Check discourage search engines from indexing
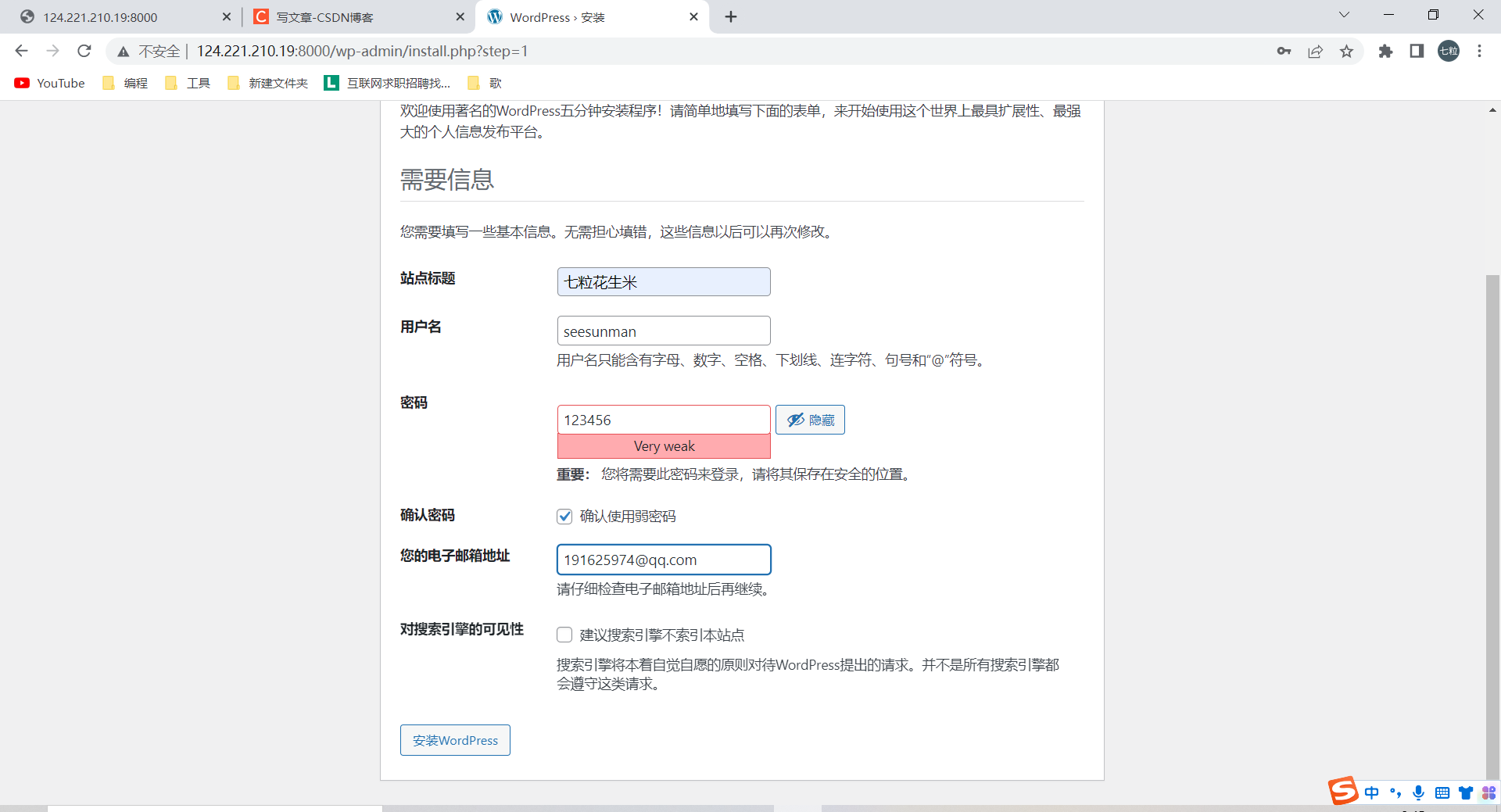This screenshot has width=1501, height=812. 564,635
